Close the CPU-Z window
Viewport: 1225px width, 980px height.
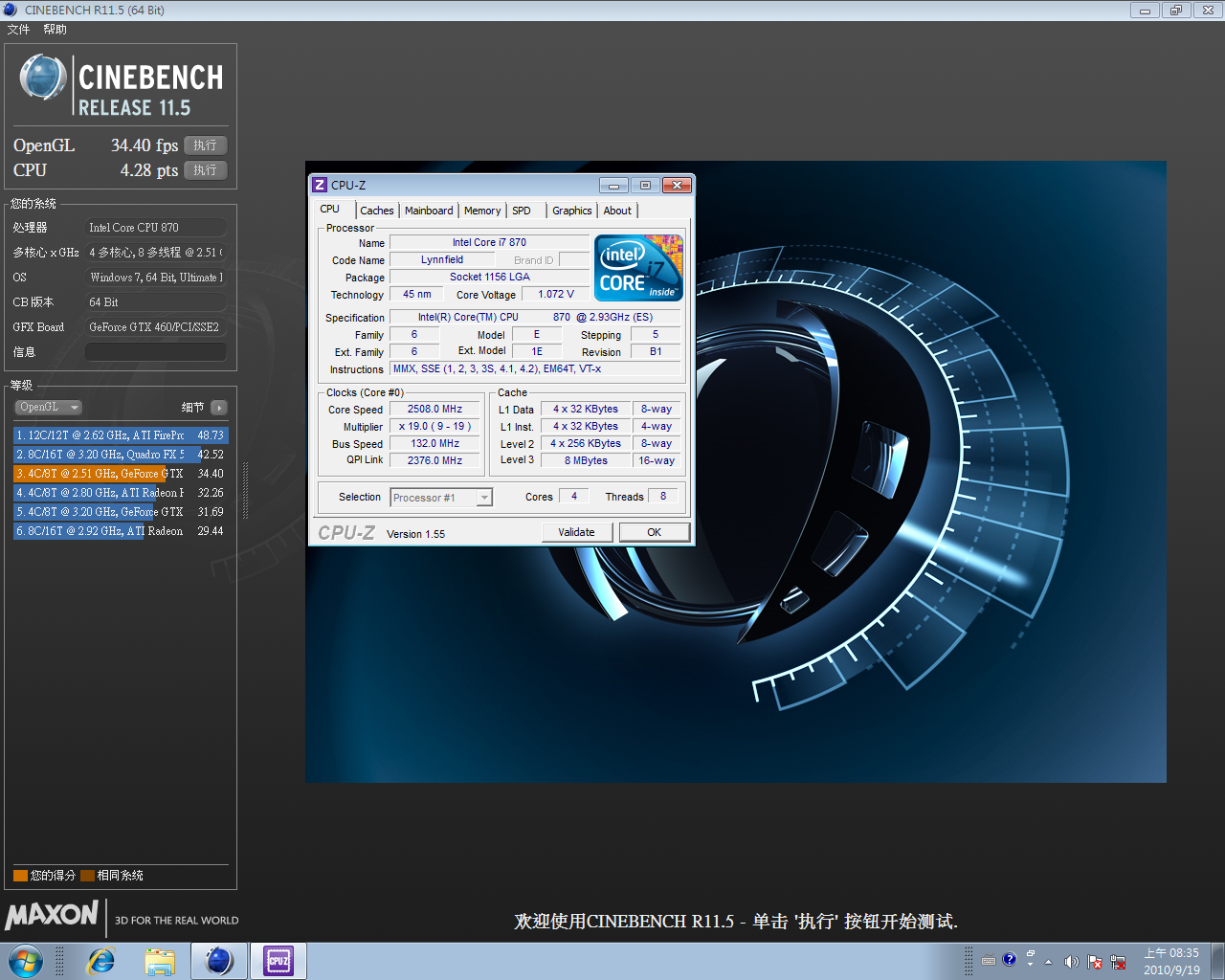(x=677, y=185)
